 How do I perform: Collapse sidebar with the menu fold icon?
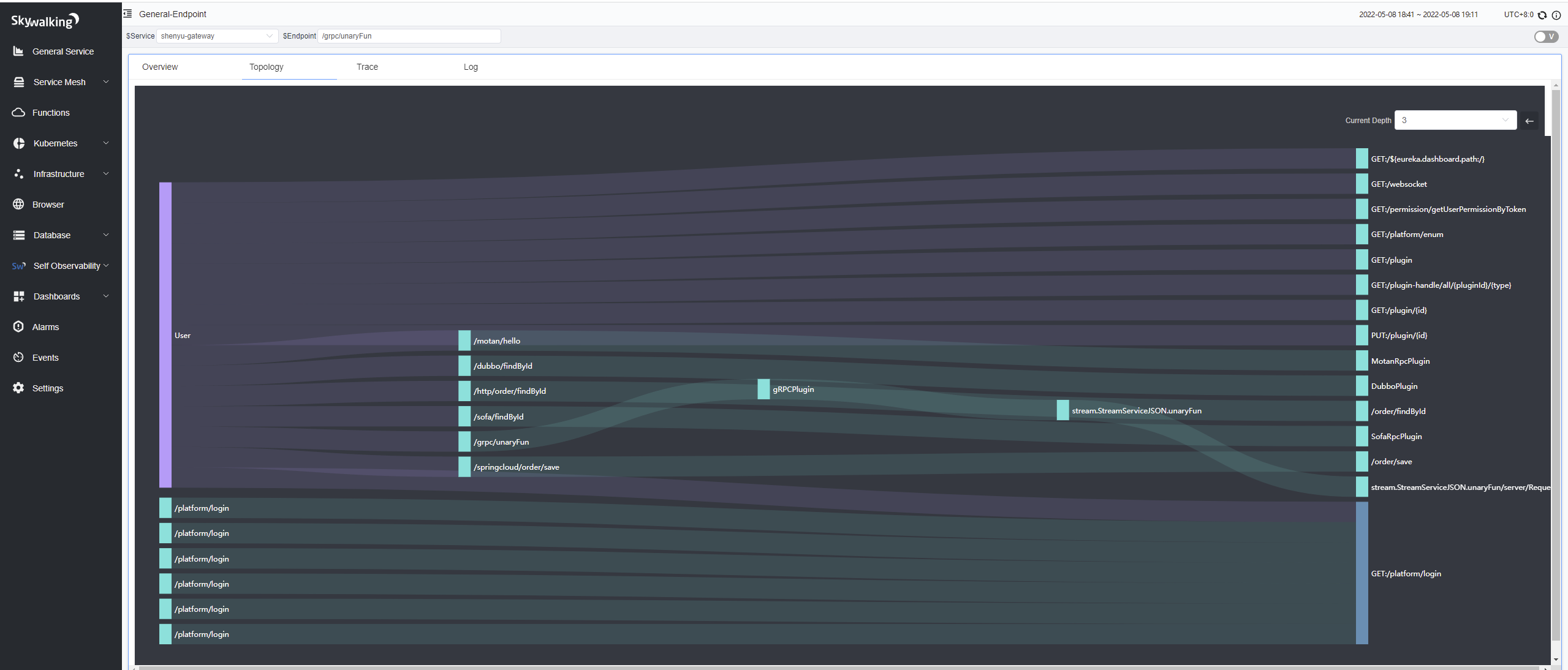(128, 13)
